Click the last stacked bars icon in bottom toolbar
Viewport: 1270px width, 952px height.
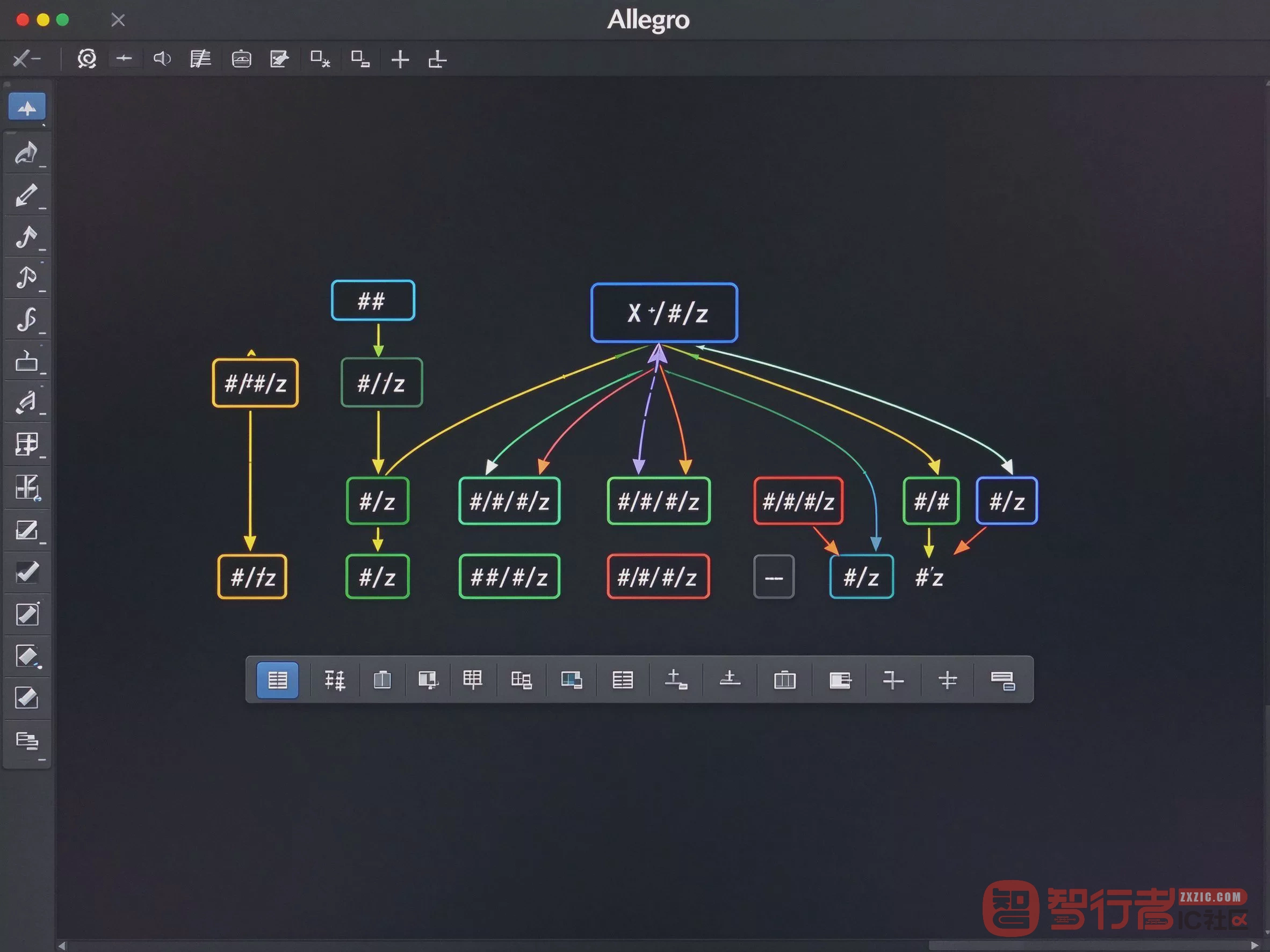[1003, 680]
